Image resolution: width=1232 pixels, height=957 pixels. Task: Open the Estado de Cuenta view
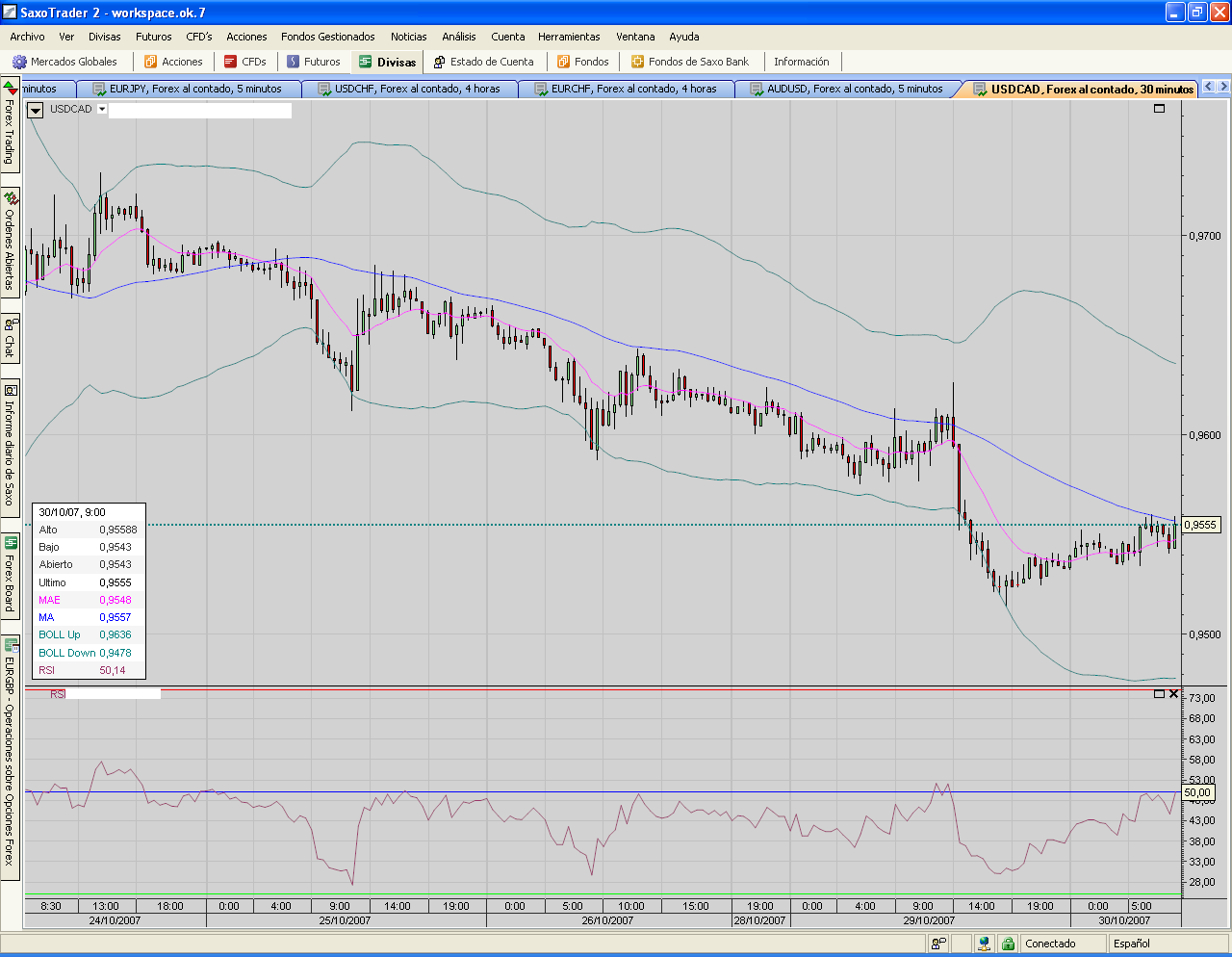(483, 62)
